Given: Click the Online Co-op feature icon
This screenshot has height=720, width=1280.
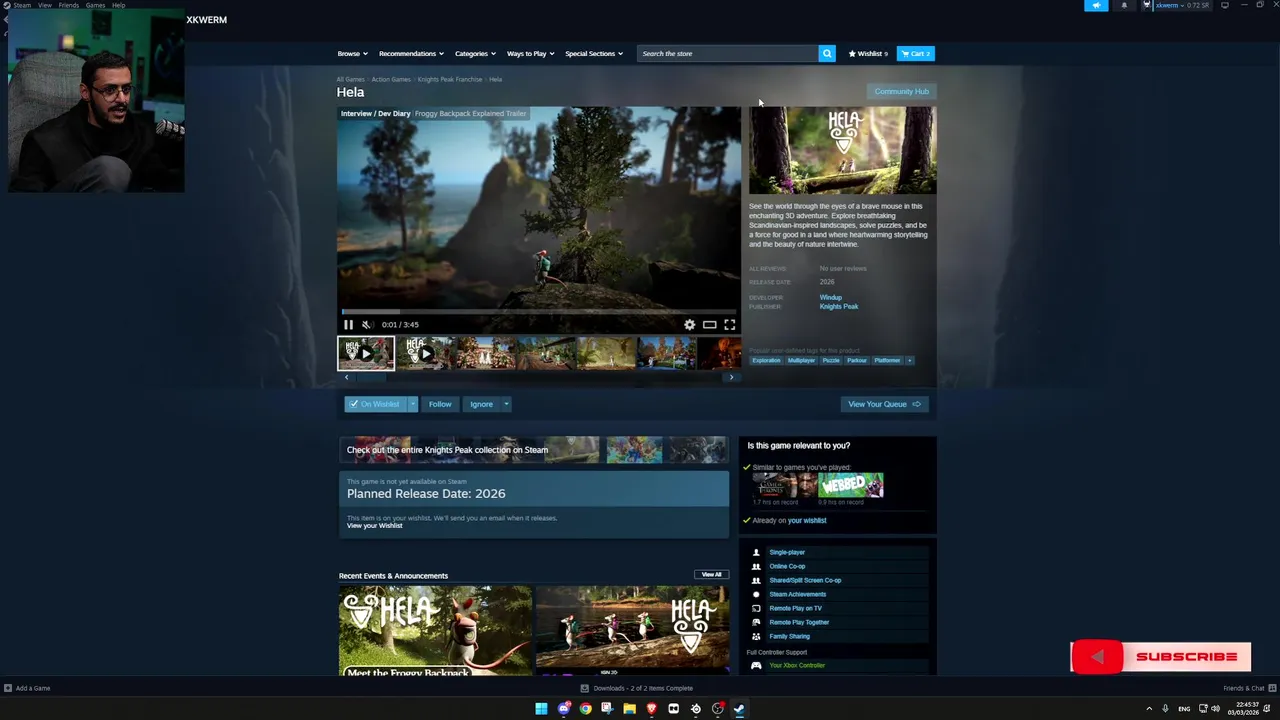Looking at the screenshot, I should tap(756, 566).
